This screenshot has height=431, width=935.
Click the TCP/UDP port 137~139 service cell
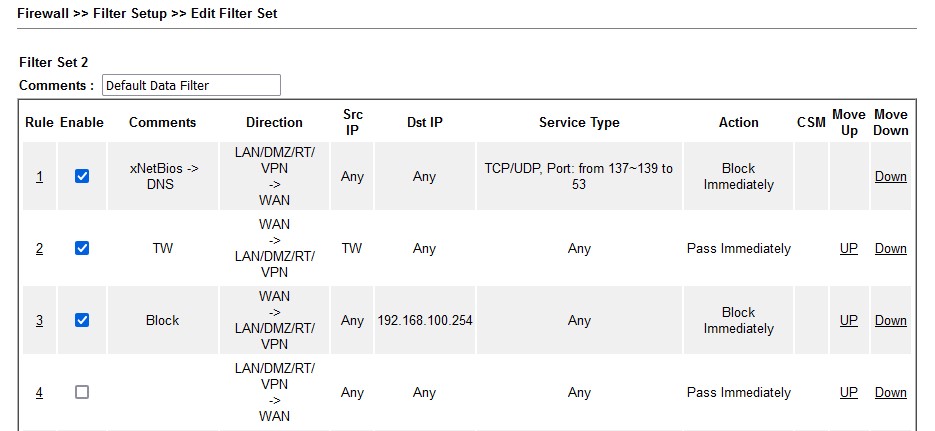point(579,176)
